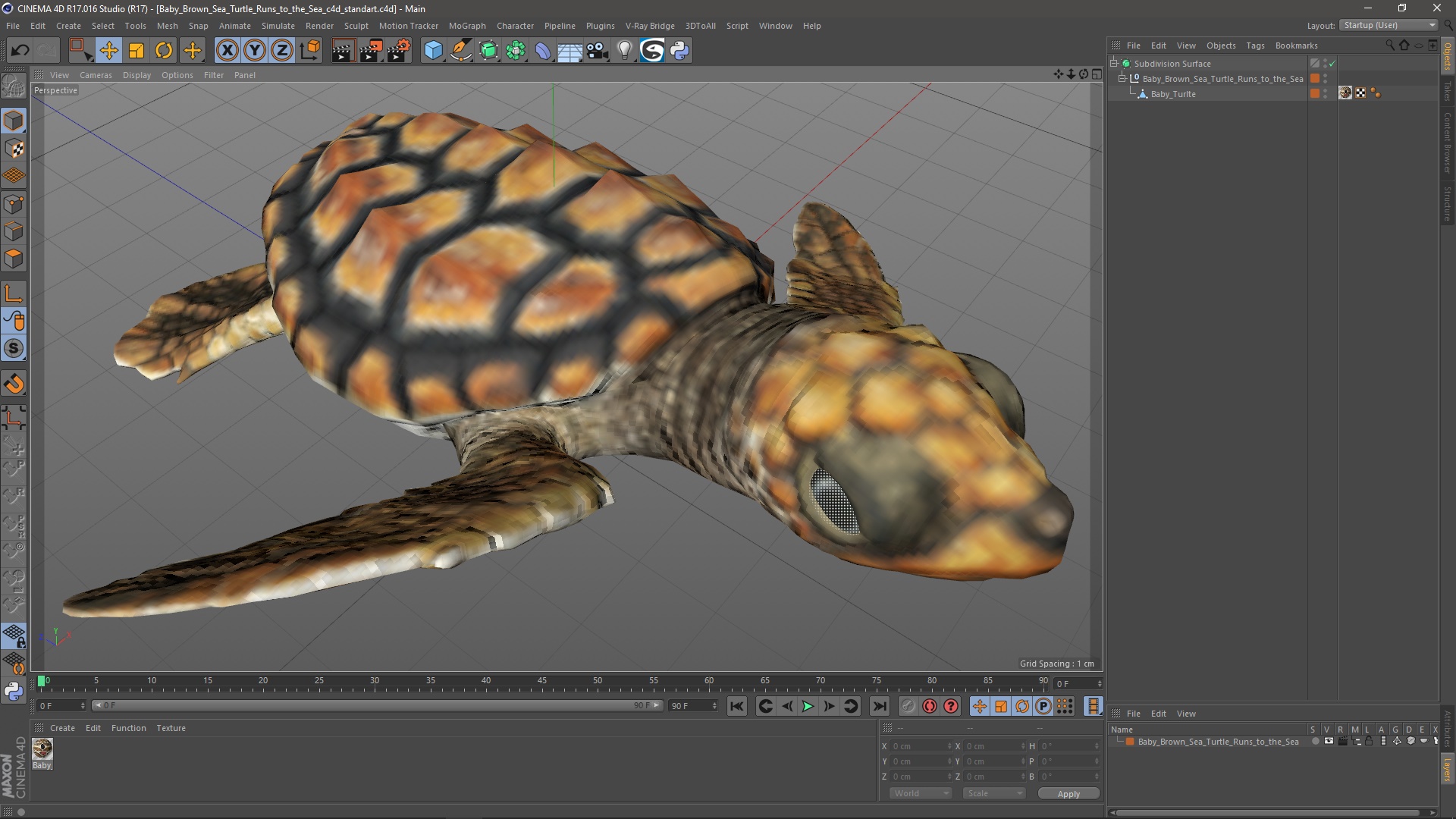Click the coordinate system icon
Screen dimensions: 1456x819
310,51
